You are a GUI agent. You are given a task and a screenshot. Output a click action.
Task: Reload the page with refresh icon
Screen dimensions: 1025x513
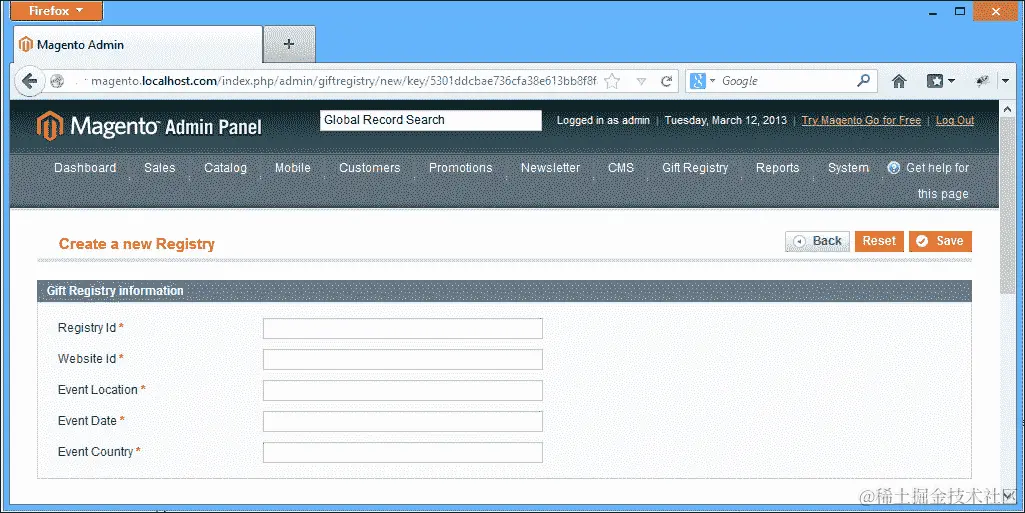click(666, 81)
